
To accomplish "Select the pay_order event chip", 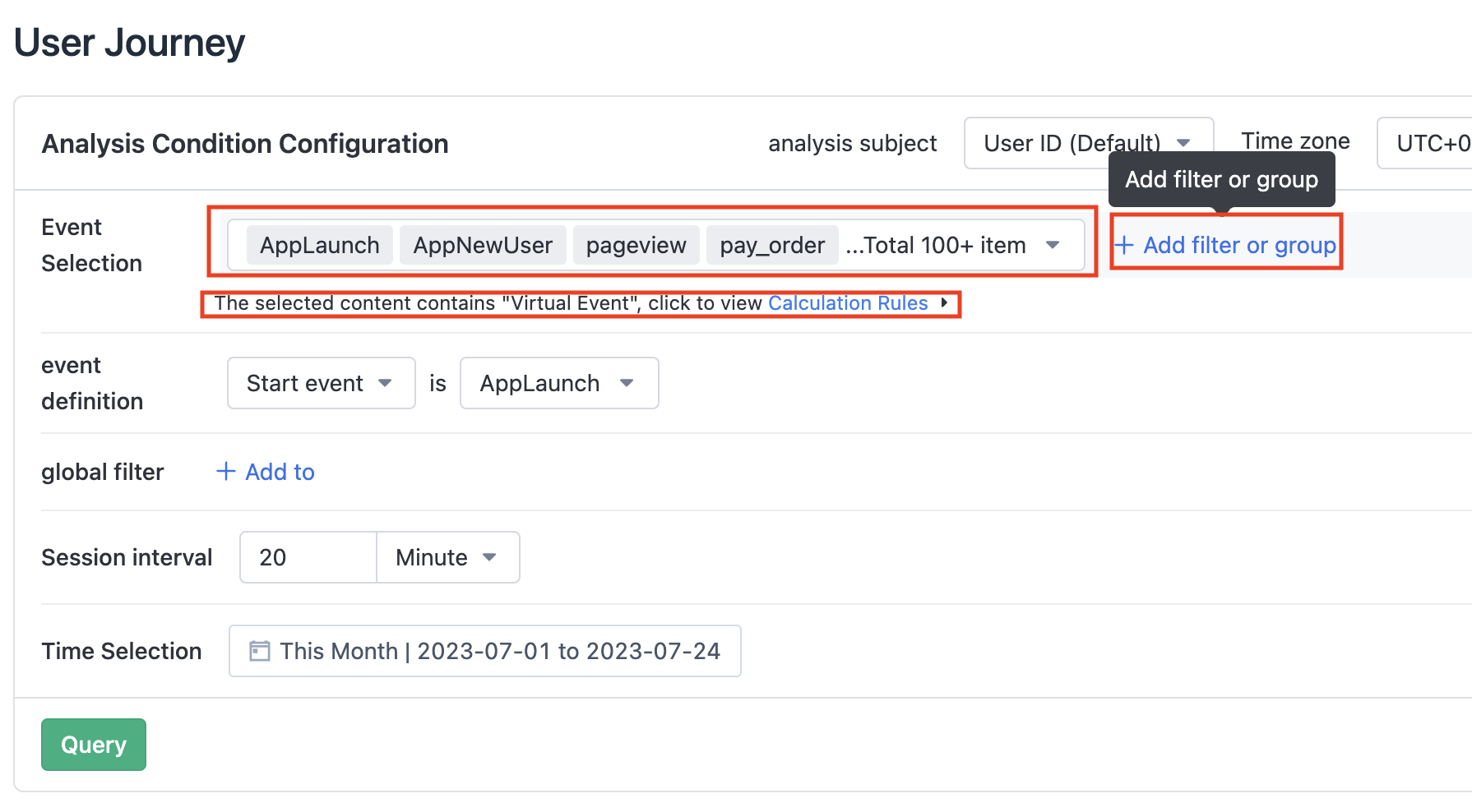I will tap(771, 244).
